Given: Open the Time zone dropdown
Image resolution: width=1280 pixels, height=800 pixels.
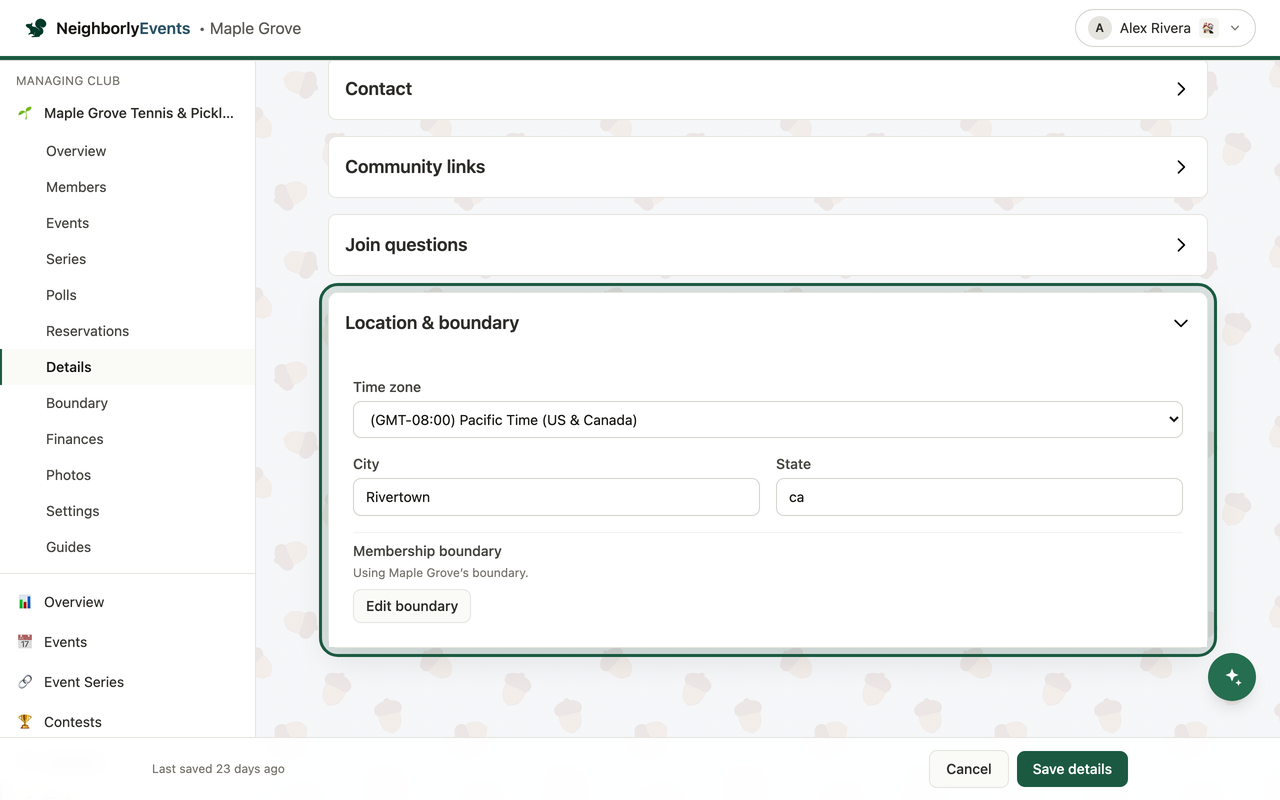Looking at the screenshot, I should click(x=768, y=420).
